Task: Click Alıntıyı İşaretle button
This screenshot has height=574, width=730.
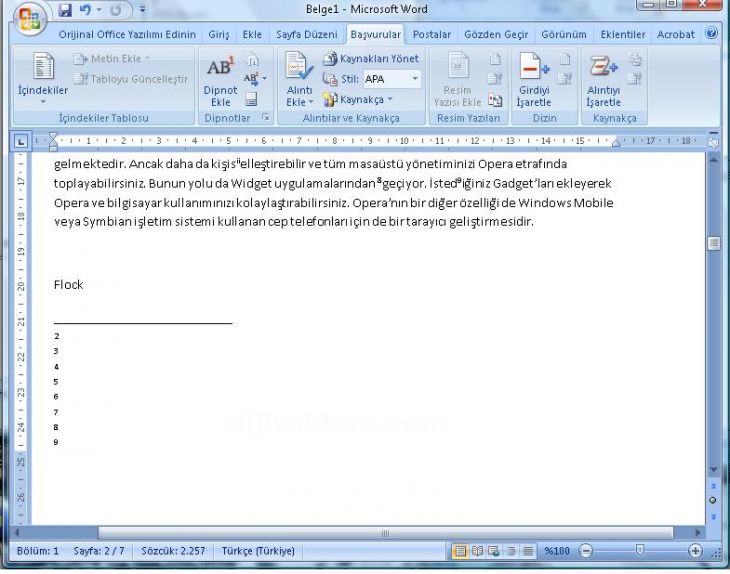Action: pyautogui.click(x=603, y=80)
